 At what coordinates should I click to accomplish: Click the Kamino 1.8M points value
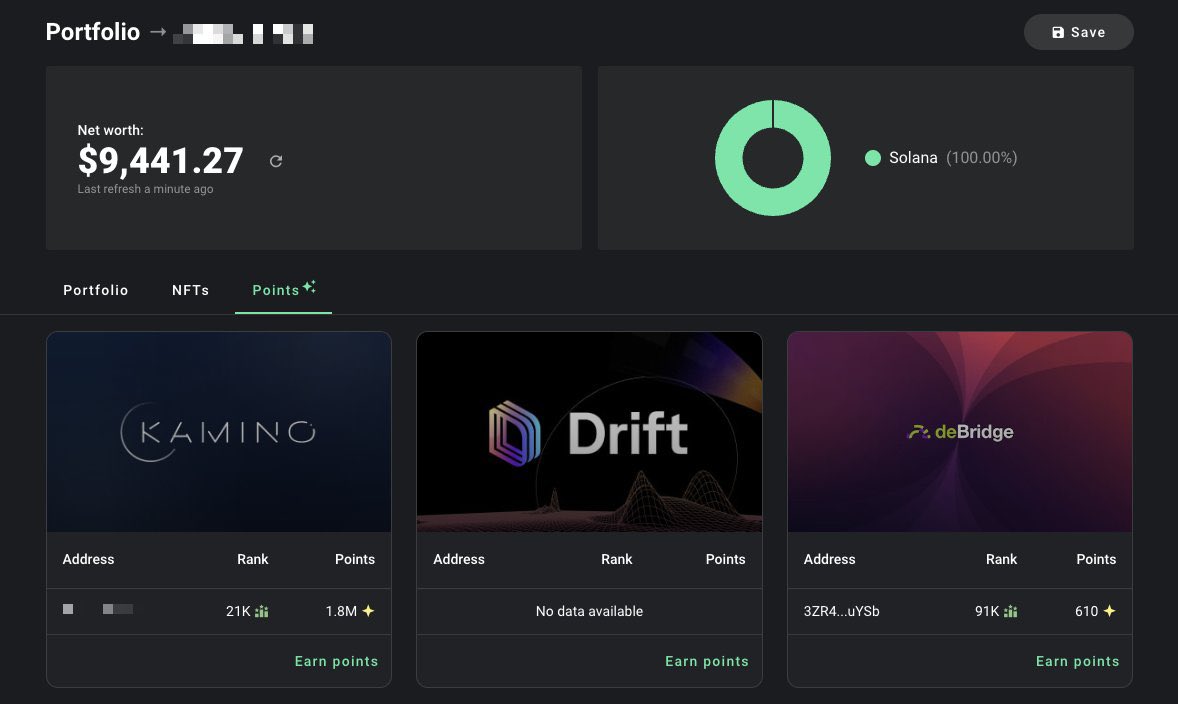click(341, 611)
